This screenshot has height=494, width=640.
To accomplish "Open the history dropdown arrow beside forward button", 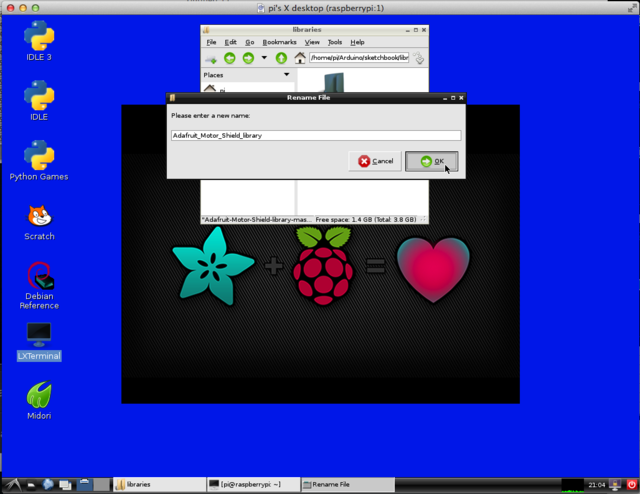I will 264,58.
